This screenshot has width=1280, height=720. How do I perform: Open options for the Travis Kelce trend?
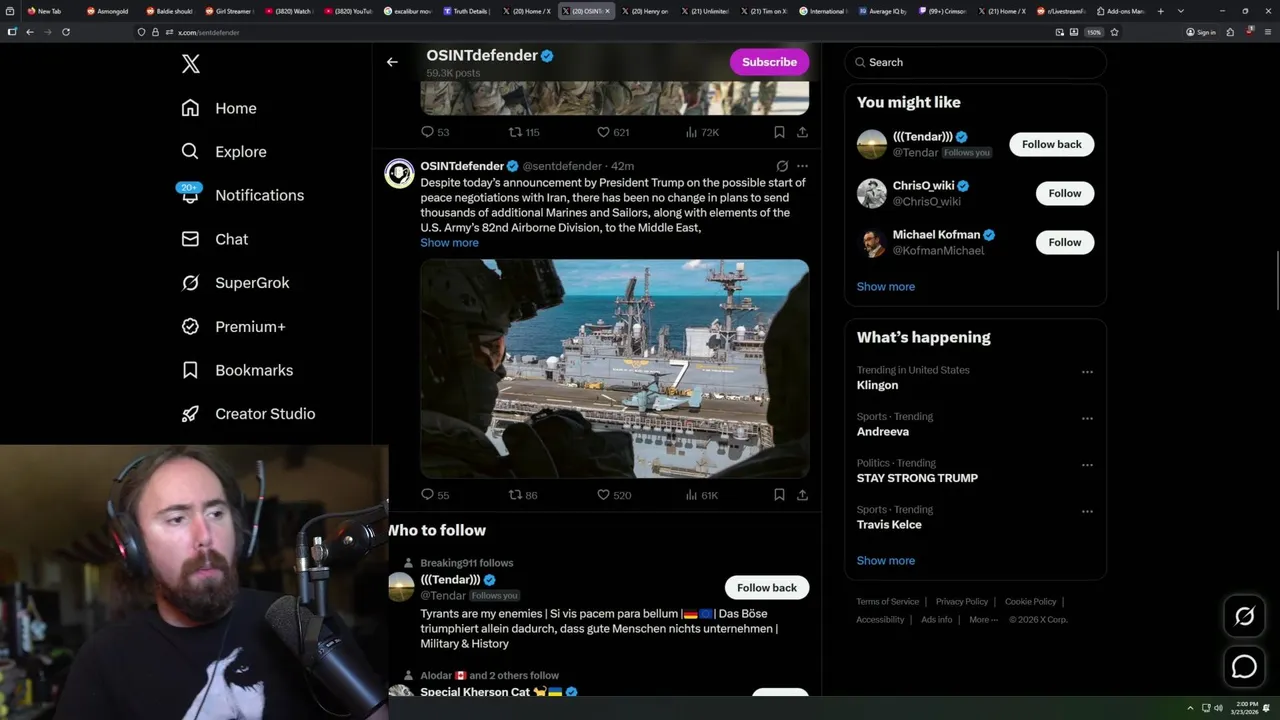(1087, 512)
